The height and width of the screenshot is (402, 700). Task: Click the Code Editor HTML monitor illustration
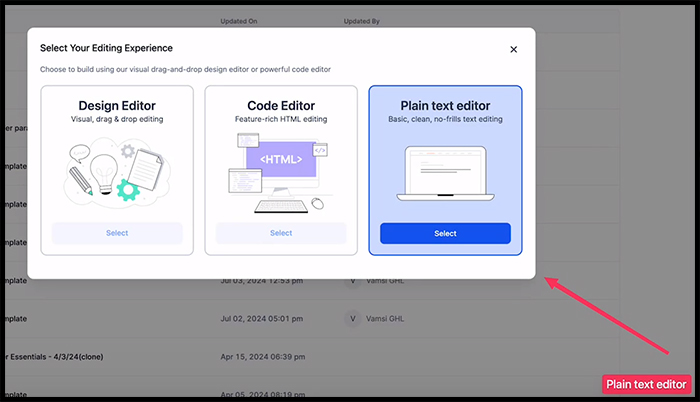point(281,172)
